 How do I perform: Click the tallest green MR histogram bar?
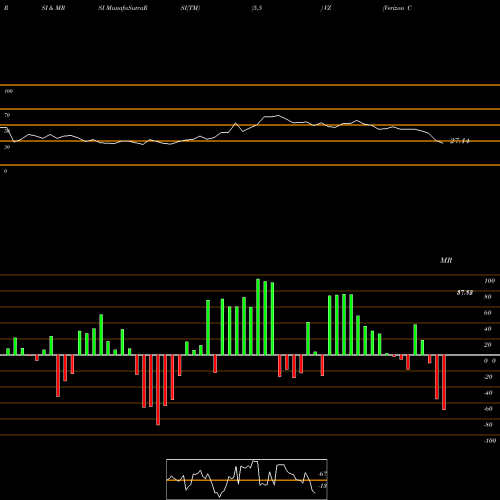coord(258,317)
